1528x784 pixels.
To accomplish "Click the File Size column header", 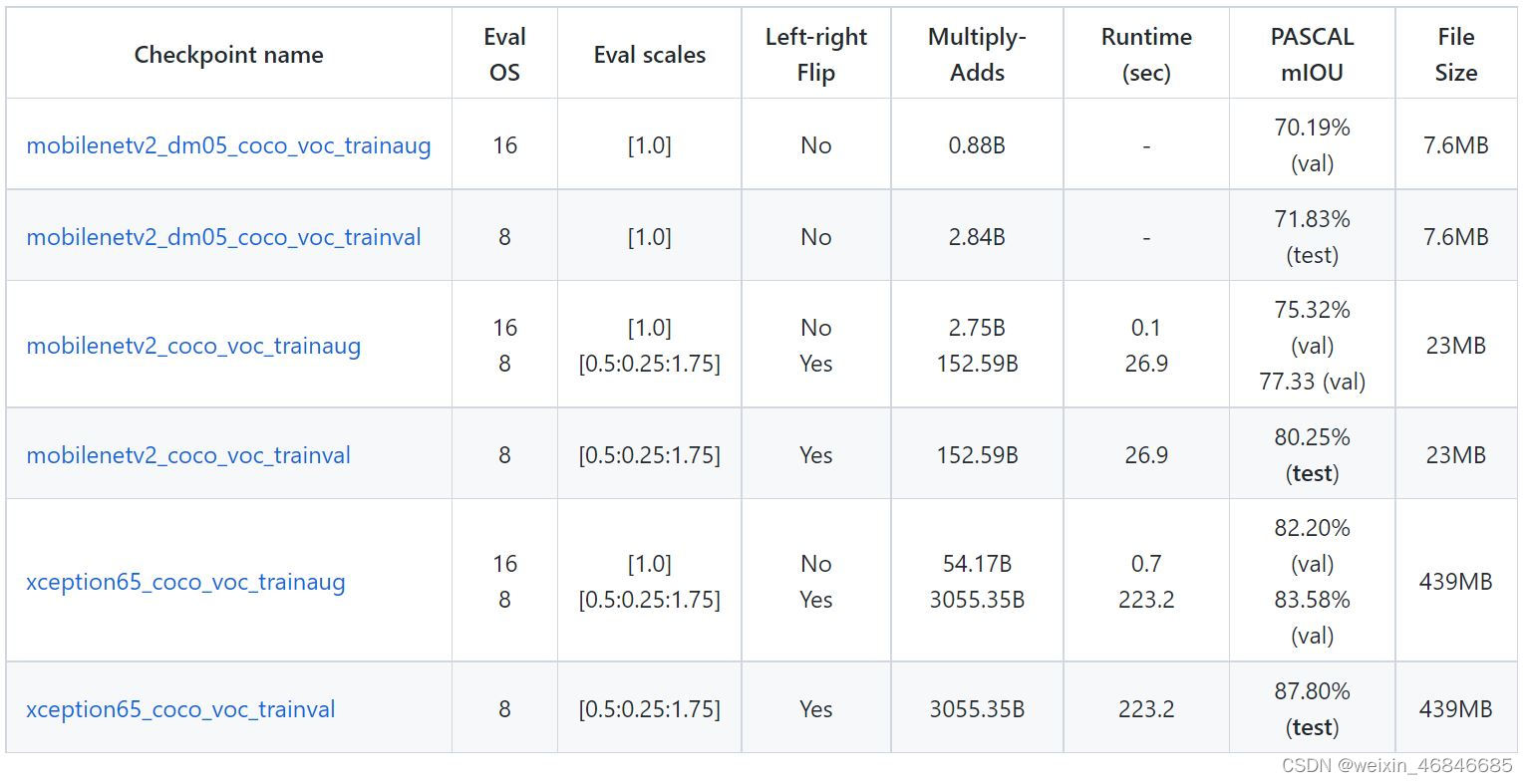I will pyautogui.click(x=1455, y=55).
